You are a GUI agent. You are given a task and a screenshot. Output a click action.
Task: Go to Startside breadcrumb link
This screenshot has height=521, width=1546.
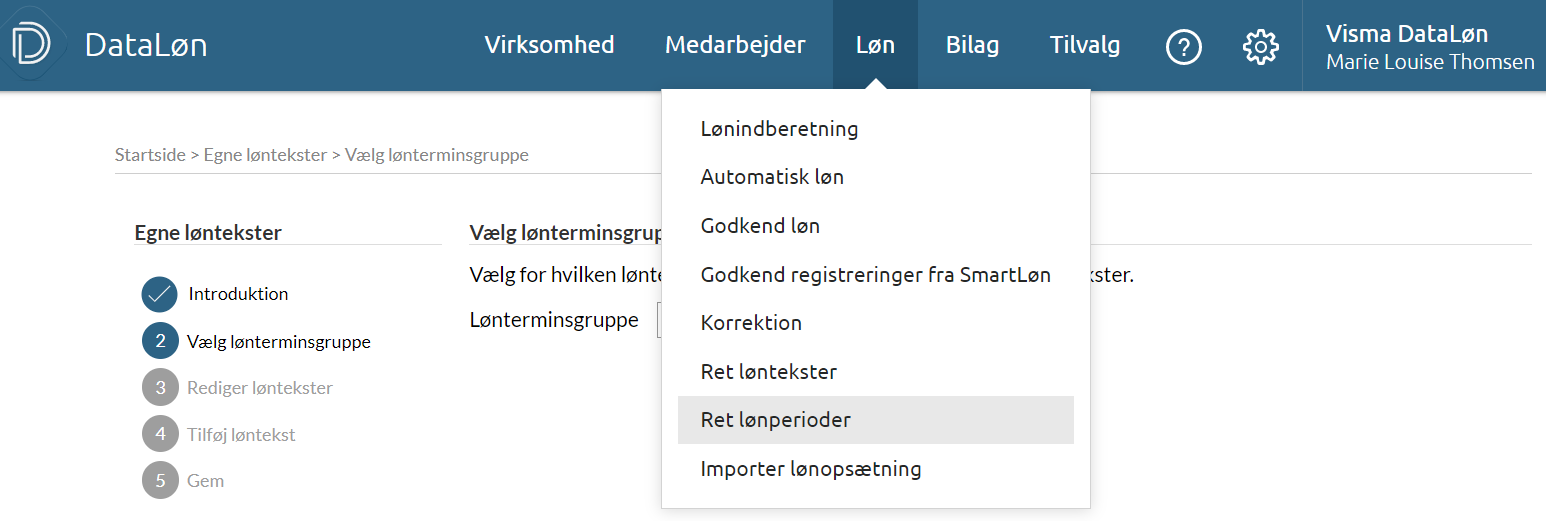pyautogui.click(x=150, y=155)
